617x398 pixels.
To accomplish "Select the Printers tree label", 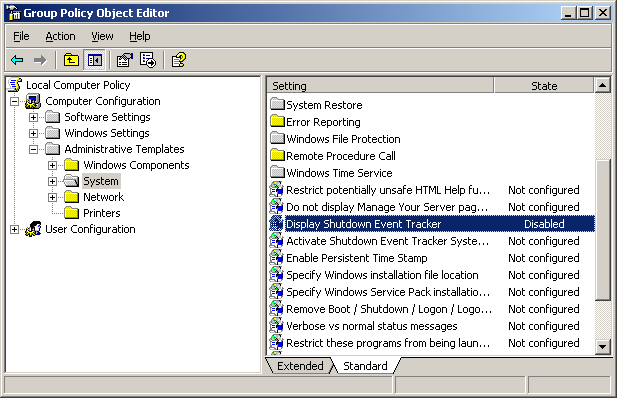I will (102, 213).
